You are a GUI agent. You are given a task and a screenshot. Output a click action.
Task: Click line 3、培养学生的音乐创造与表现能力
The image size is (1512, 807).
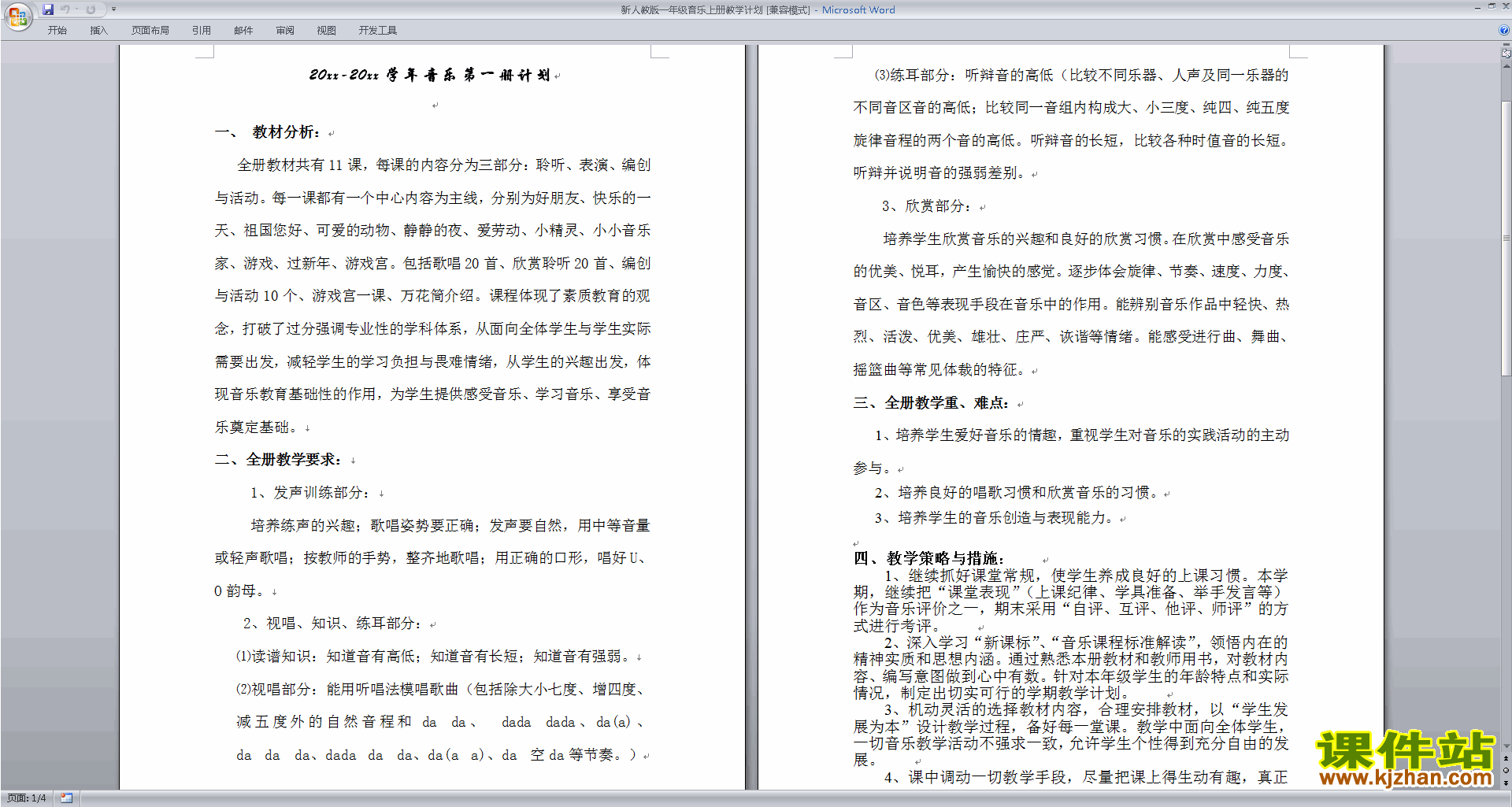pyautogui.click(x=995, y=518)
